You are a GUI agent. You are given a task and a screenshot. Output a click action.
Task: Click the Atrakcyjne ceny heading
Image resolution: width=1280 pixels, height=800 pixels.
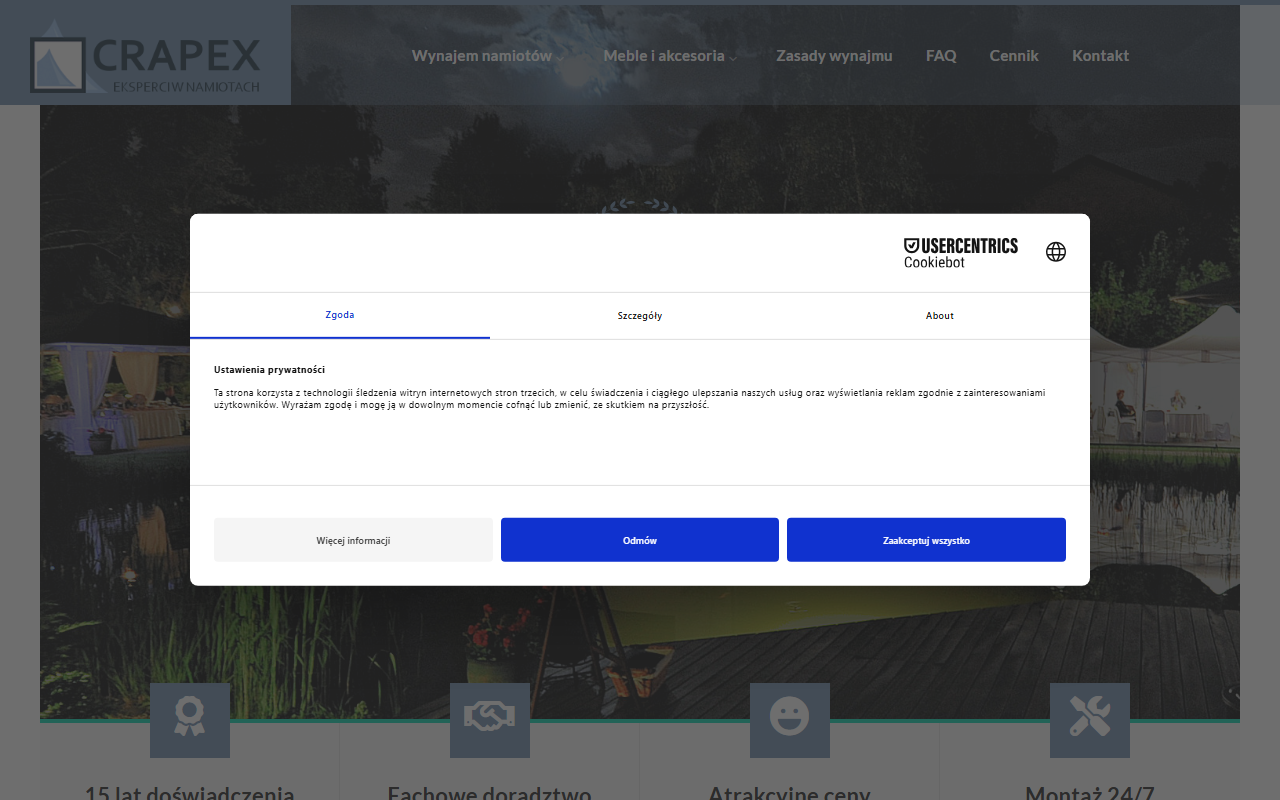pos(790,792)
